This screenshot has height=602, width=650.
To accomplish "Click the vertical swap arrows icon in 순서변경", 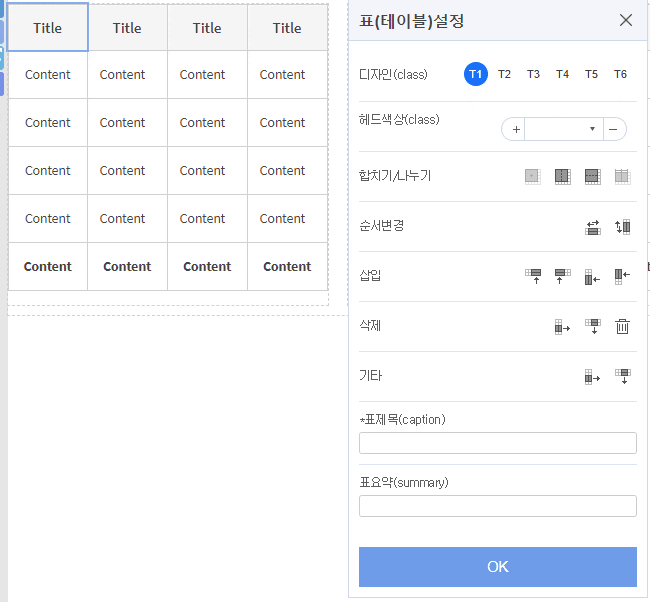I will pyautogui.click(x=622, y=227).
